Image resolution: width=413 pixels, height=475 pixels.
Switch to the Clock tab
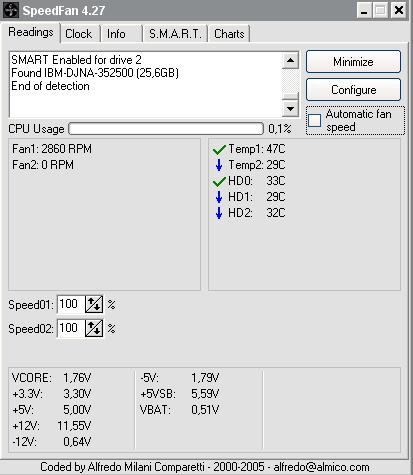pos(79,34)
